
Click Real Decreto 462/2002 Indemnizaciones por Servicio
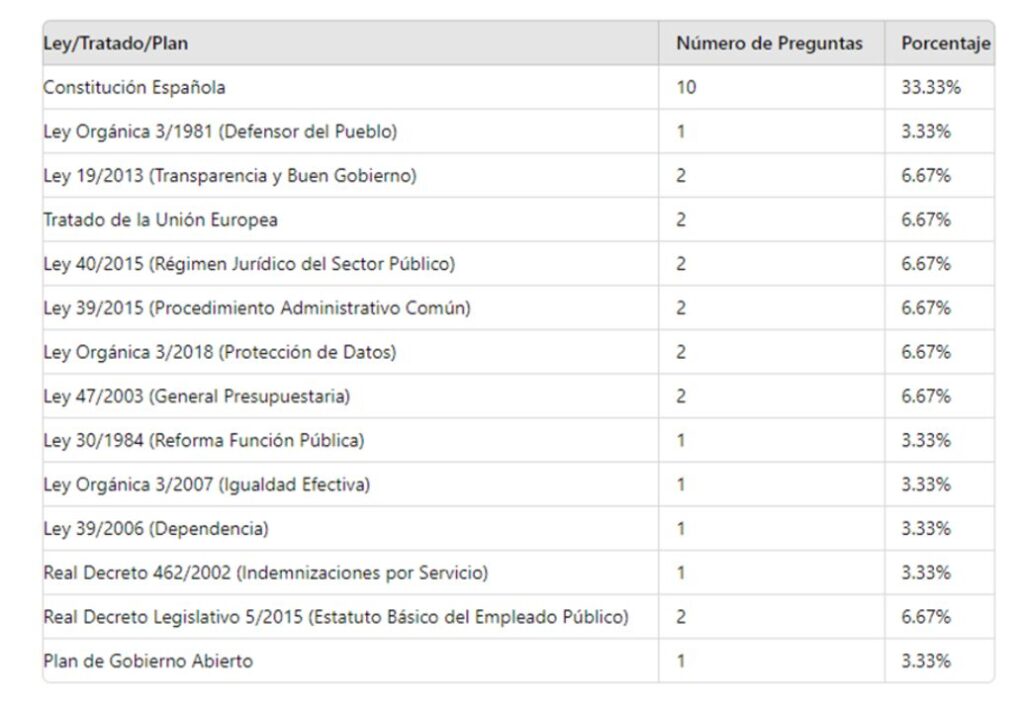click(266, 573)
